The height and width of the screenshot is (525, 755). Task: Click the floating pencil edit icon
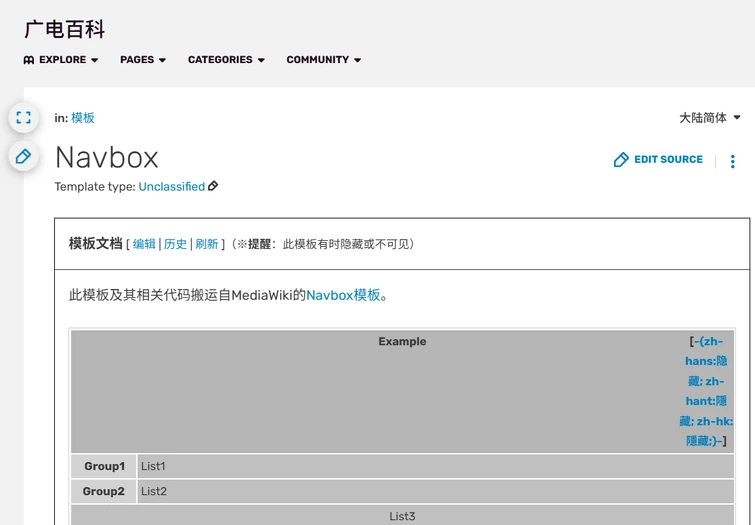tap(24, 156)
